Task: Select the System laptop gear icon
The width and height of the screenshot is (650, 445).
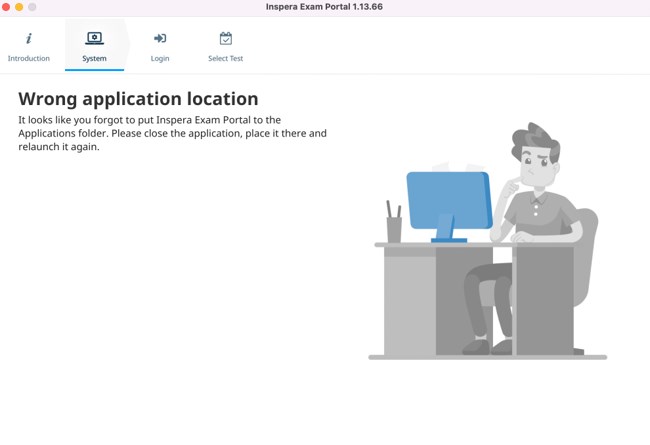Action: pos(95,39)
